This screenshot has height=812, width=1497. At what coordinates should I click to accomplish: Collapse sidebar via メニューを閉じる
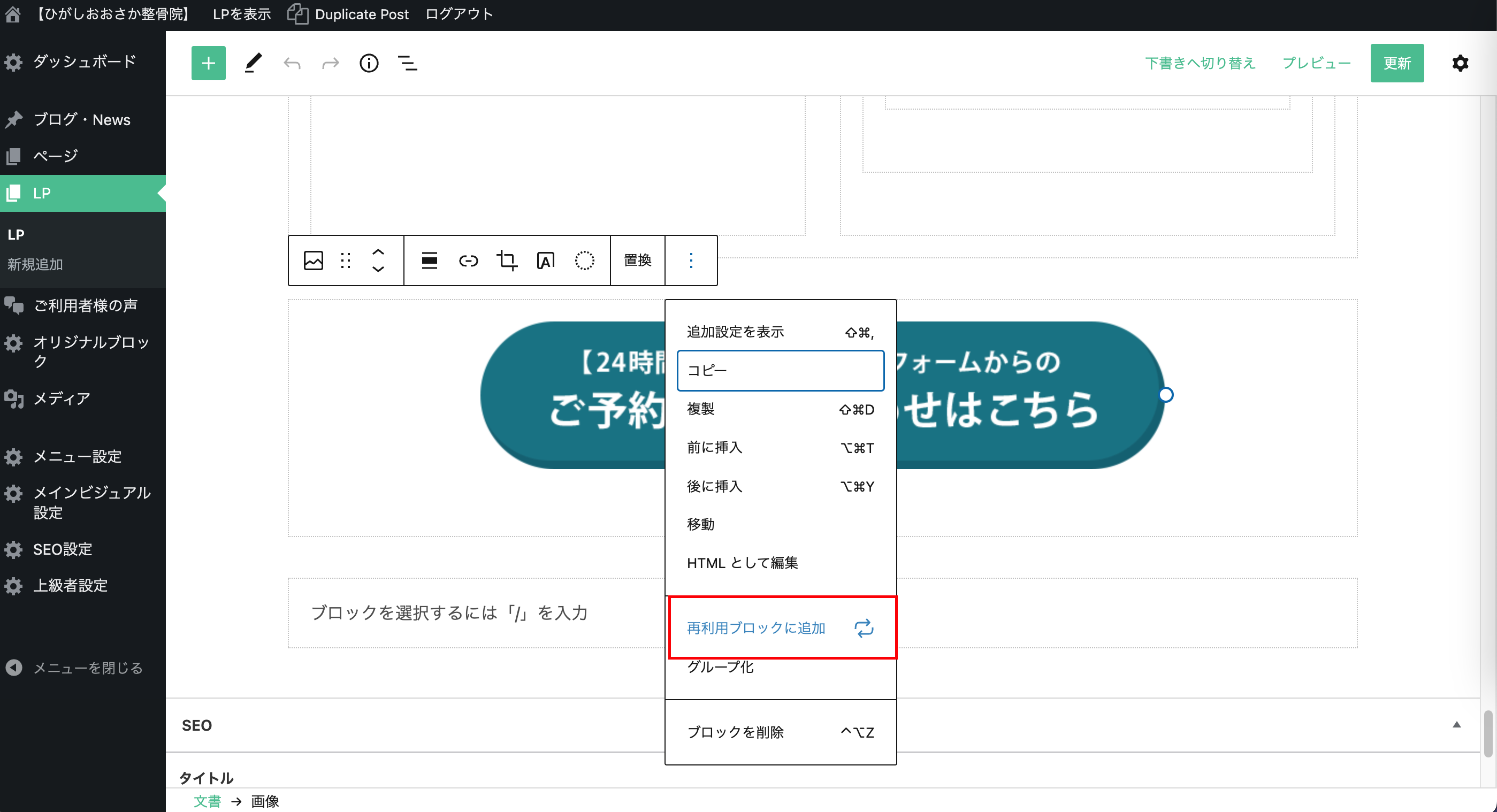[87, 668]
